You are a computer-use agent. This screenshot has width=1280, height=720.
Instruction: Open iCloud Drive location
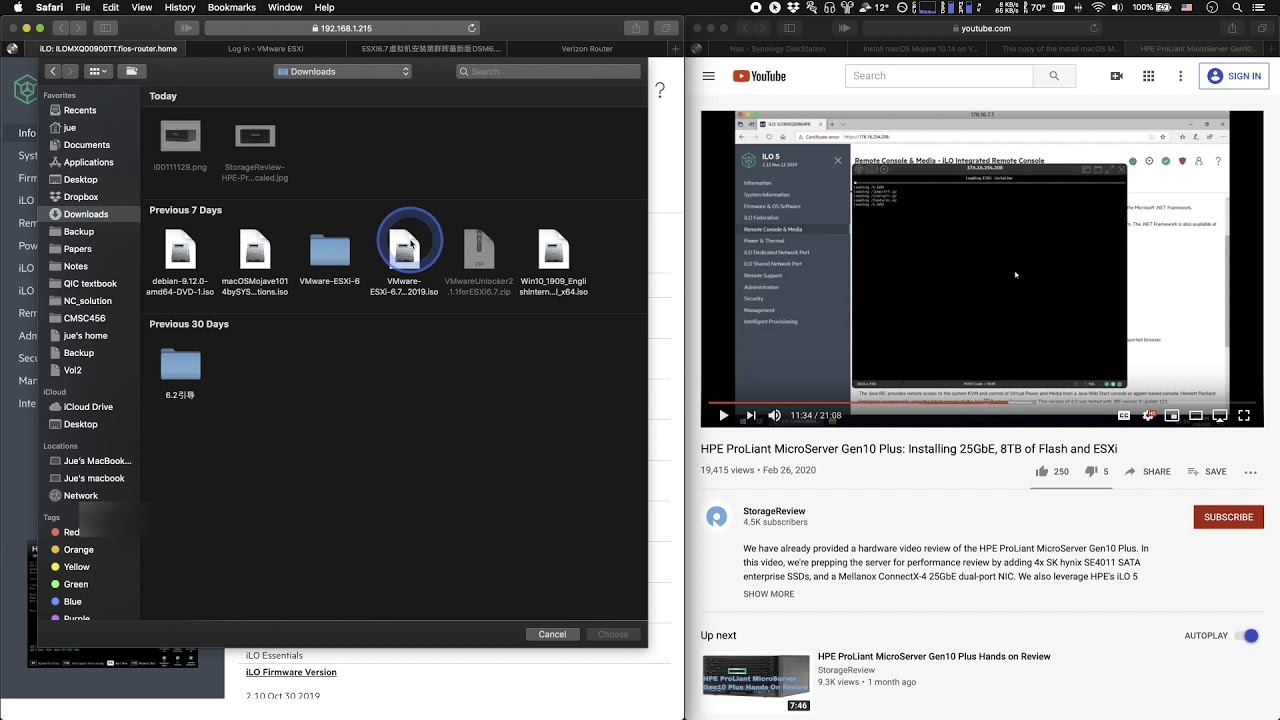pos(88,407)
